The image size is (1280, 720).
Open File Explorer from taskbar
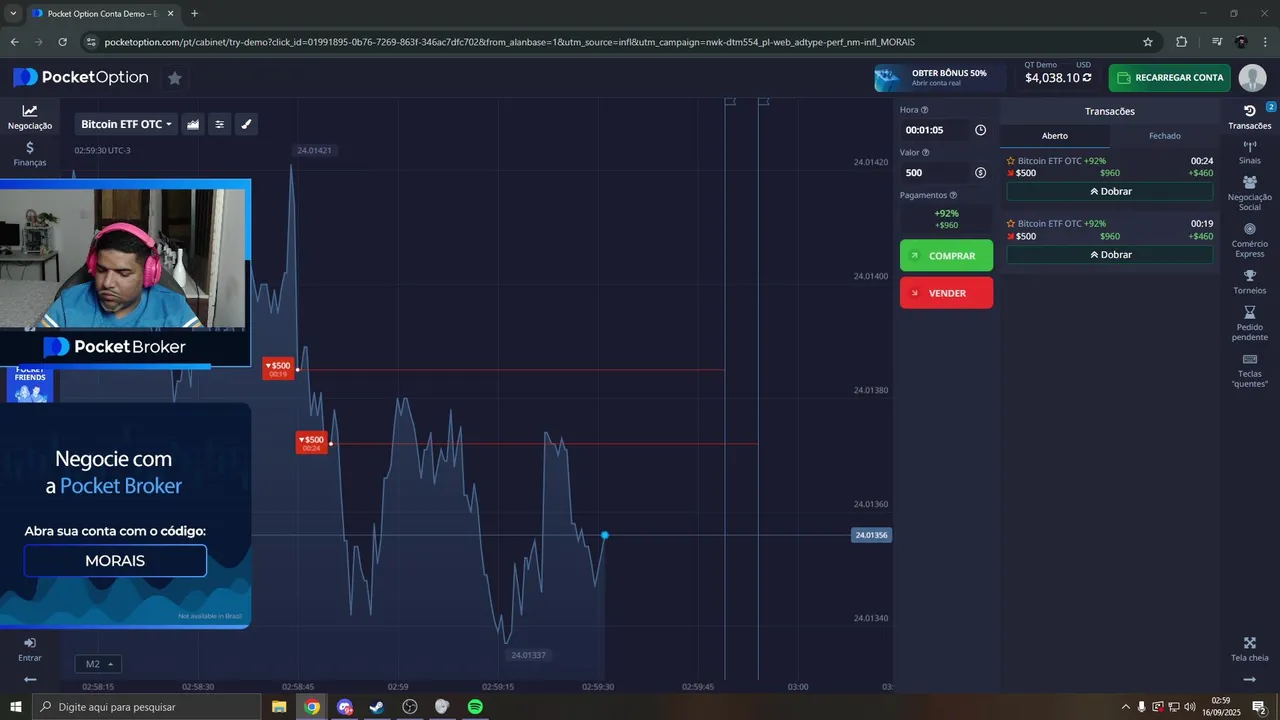pyautogui.click(x=279, y=707)
